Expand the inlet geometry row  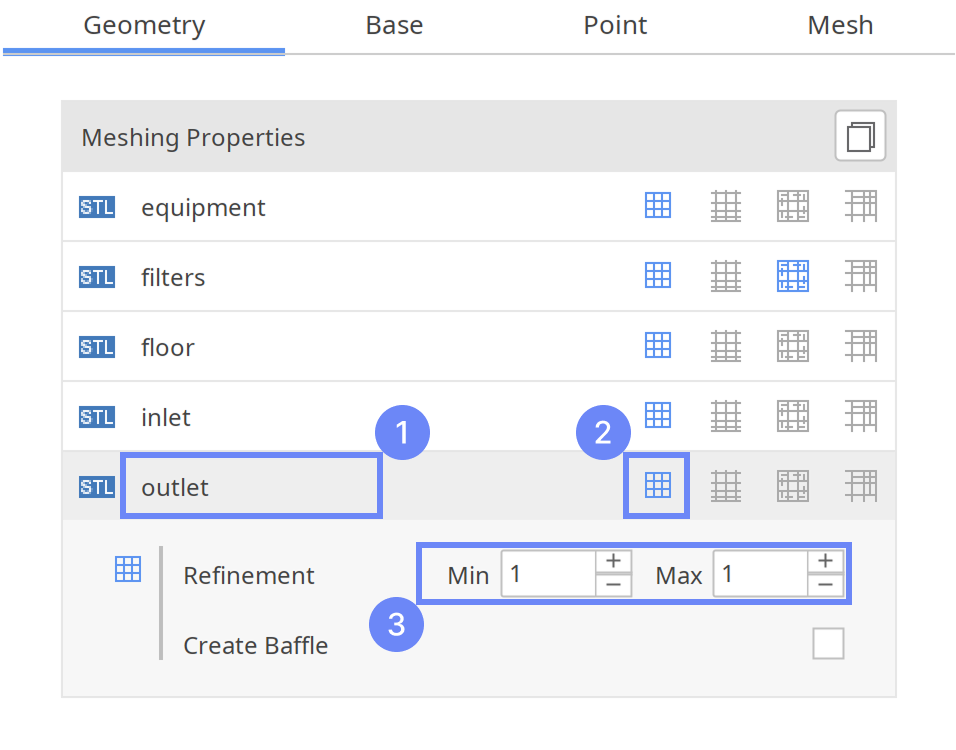click(x=166, y=417)
